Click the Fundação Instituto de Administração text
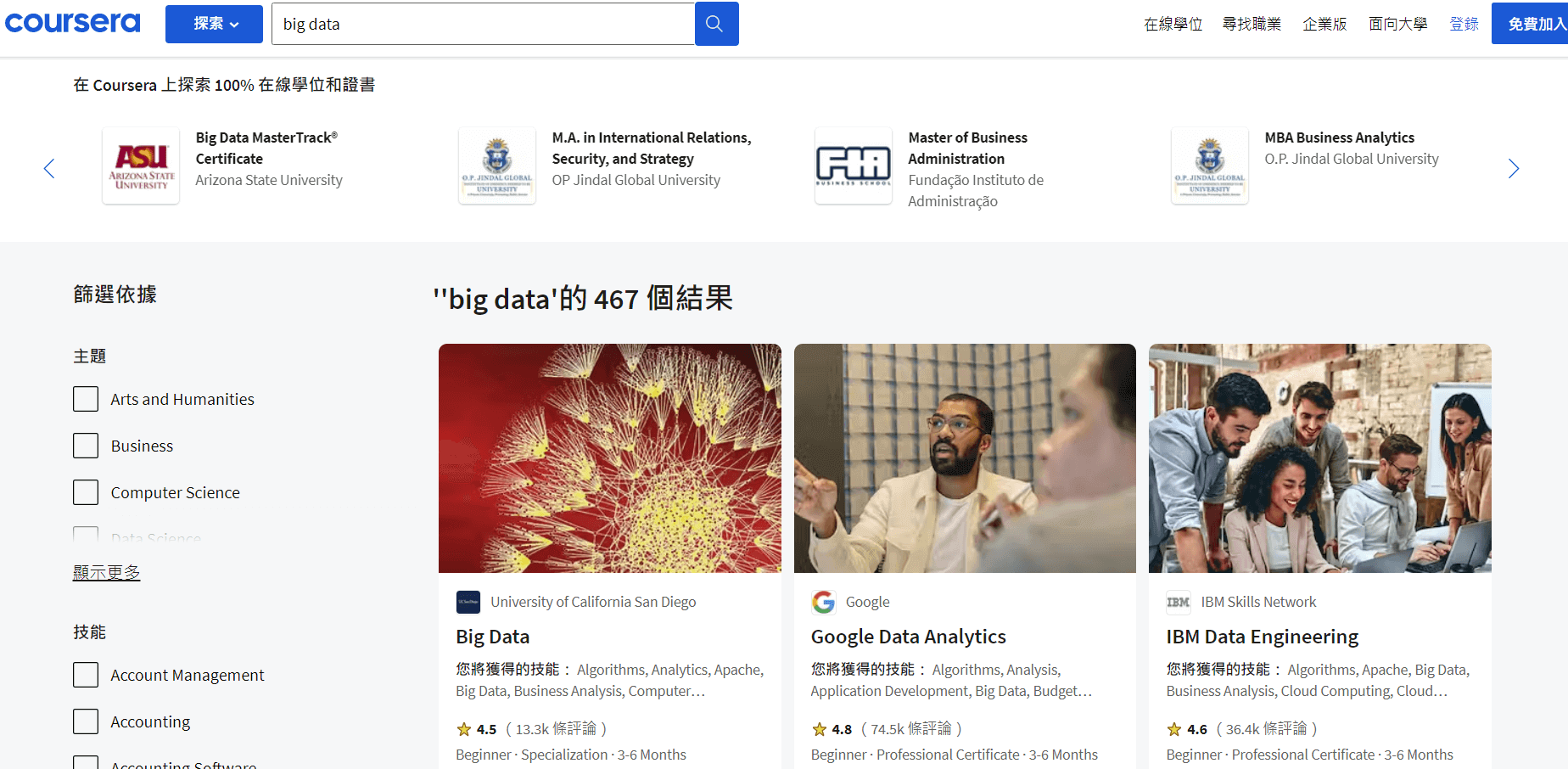This screenshot has width=1568, height=769. tap(976, 191)
